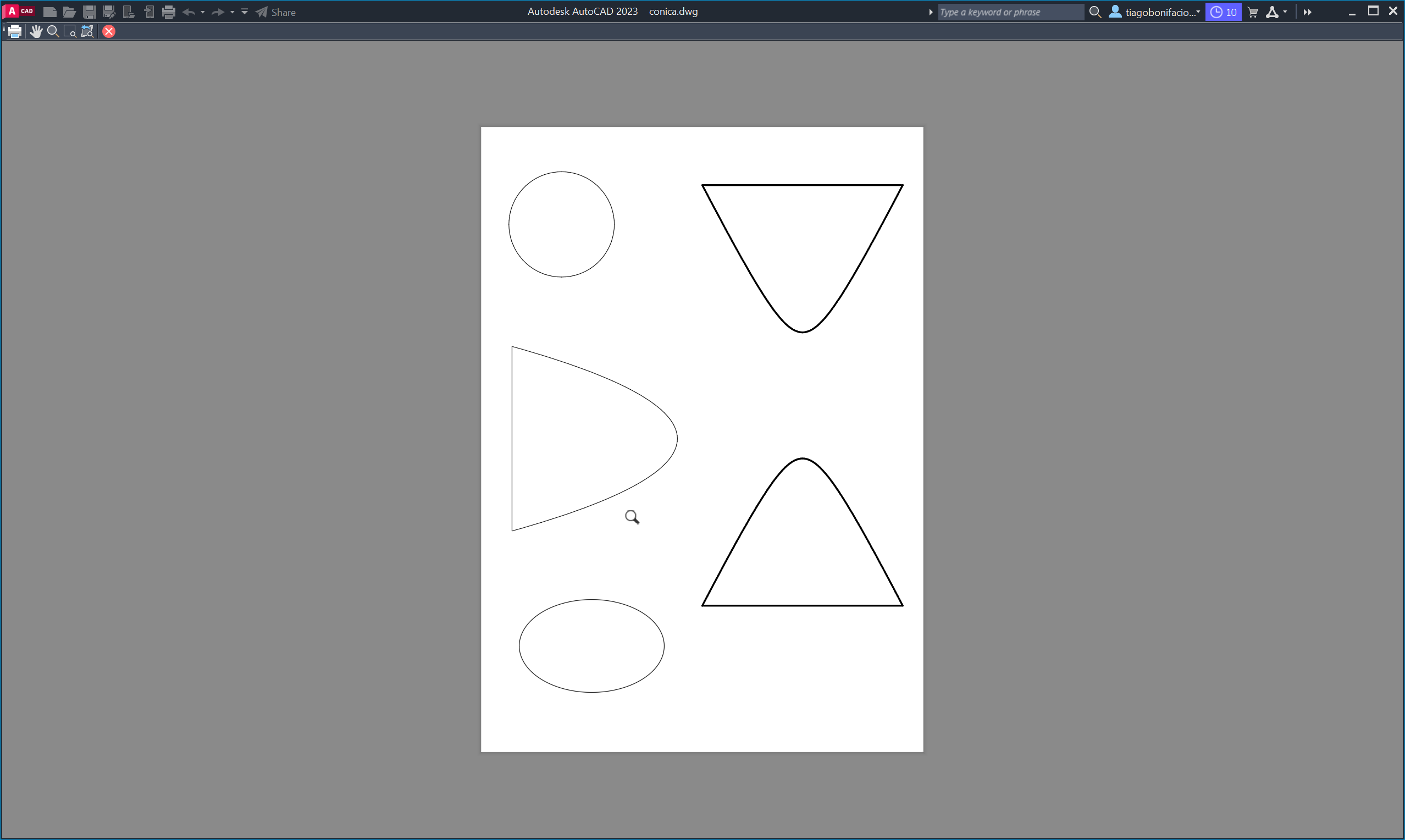The width and height of the screenshot is (1405, 840).
Task: Click the trial days remaining 10 button
Action: 1223,12
